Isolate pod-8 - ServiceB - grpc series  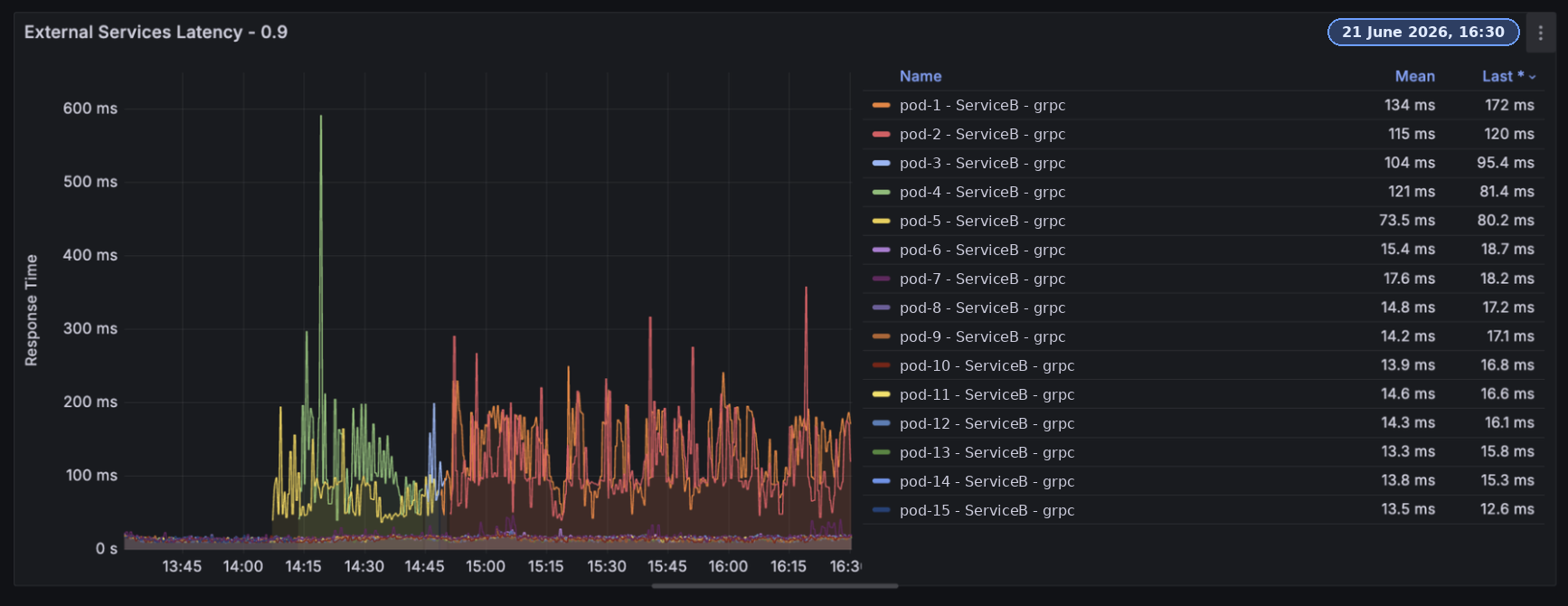tap(982, 308)
